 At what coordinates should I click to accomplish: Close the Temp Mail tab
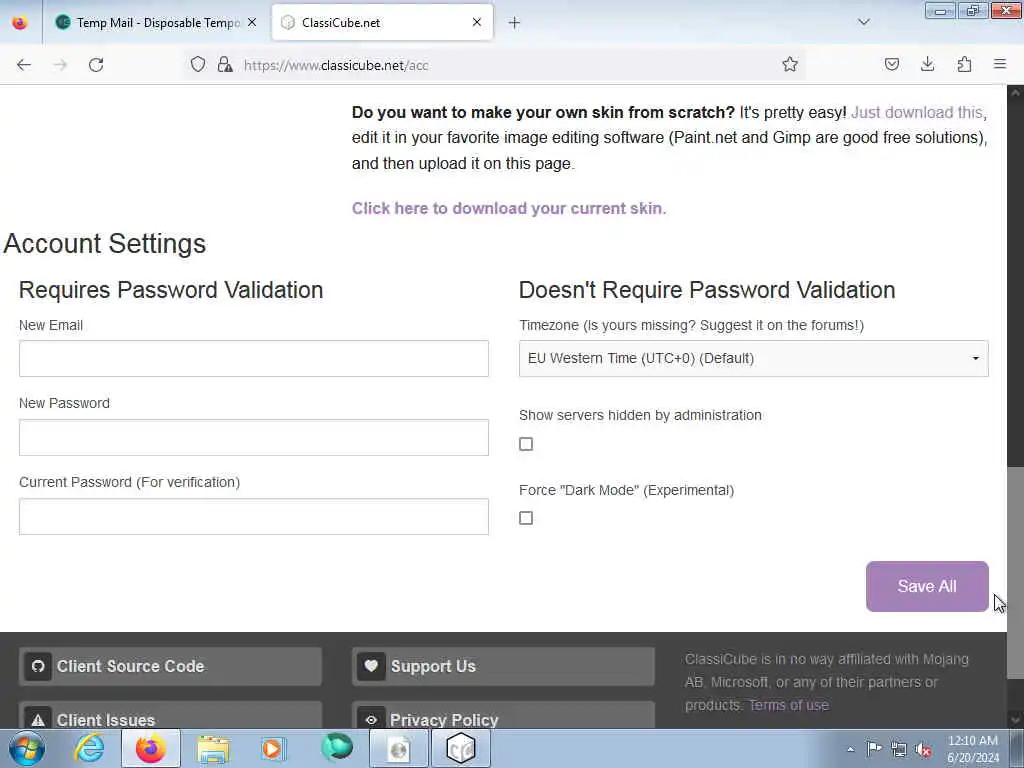(x=252, y=22)
